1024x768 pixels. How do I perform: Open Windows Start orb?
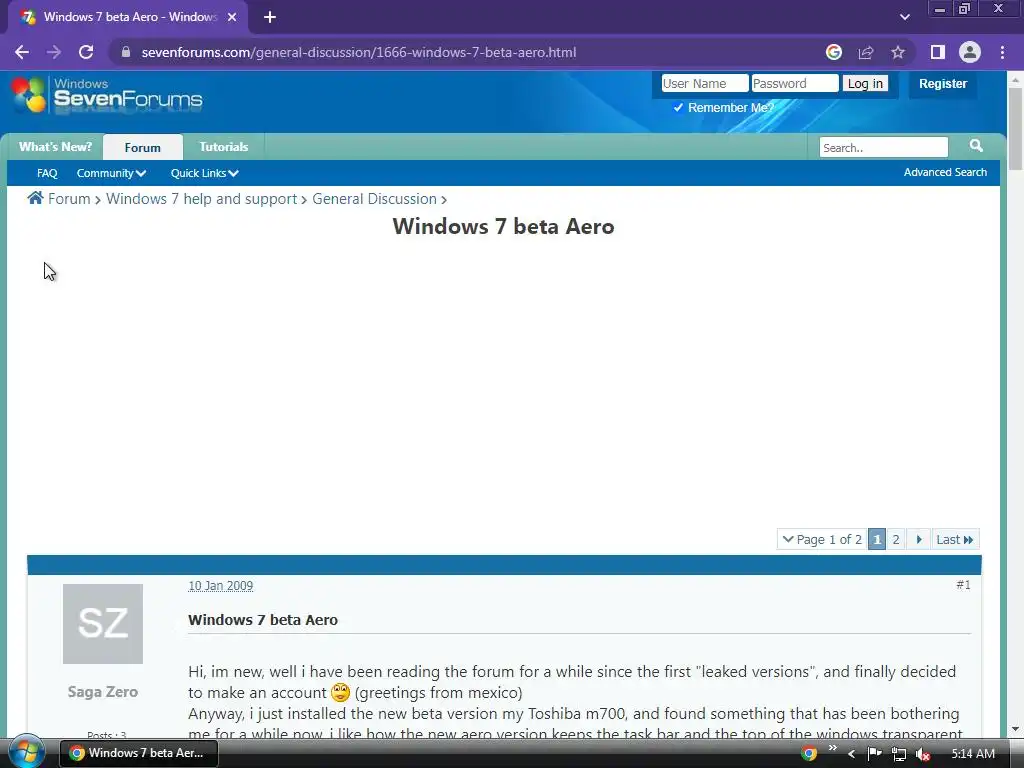tap(26, 752)
